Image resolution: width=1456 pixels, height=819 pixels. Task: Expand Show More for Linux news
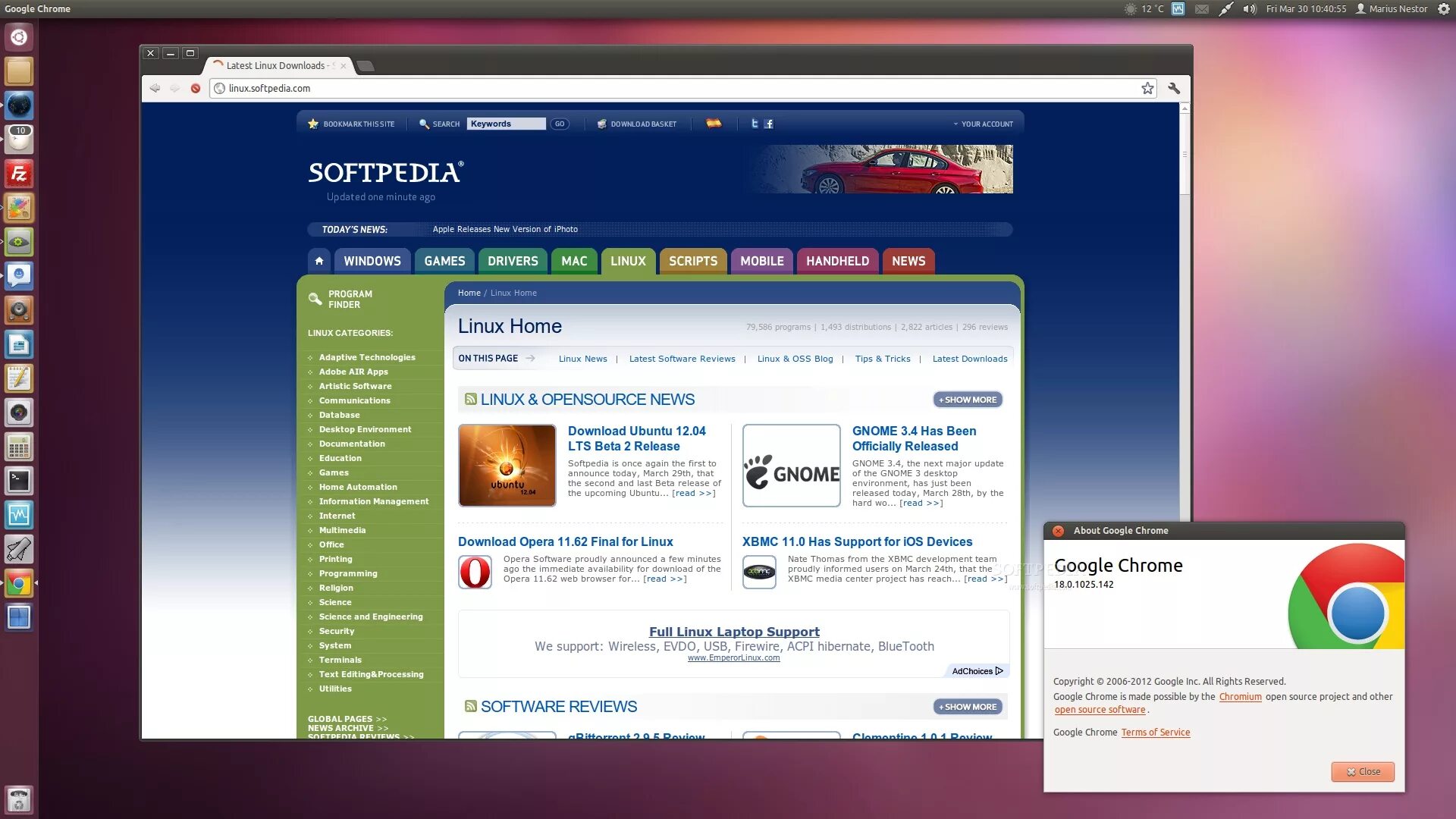[x=968, y=400]
